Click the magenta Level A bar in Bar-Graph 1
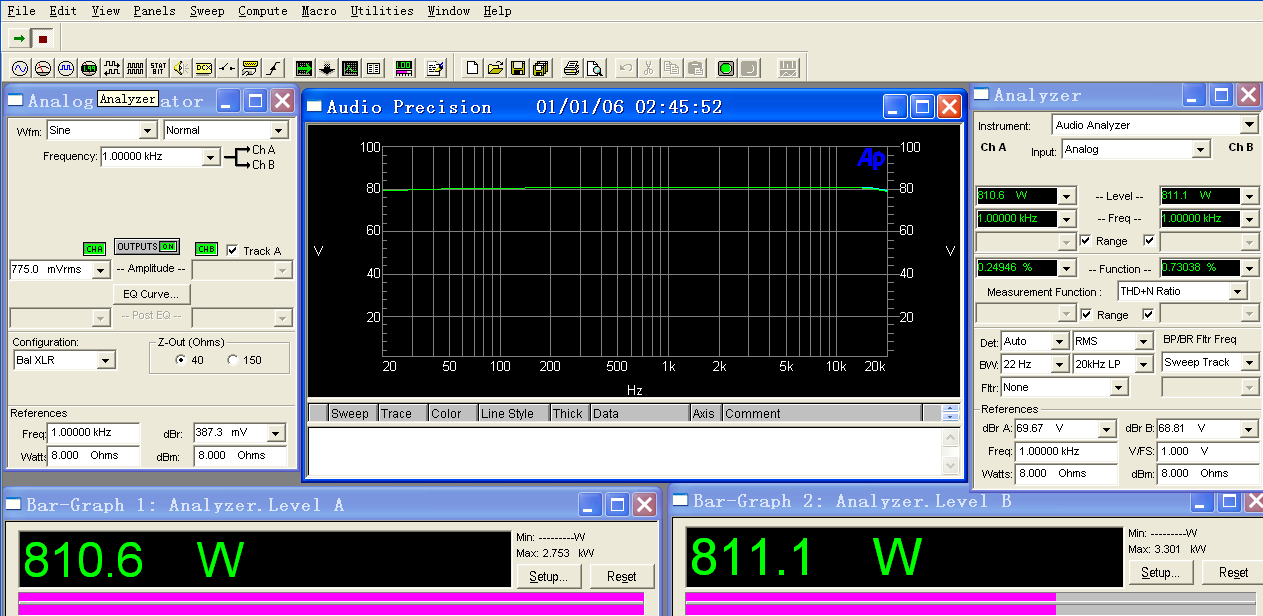The width and height of the screenshot is (1263, 616). (x=331, y=603)
